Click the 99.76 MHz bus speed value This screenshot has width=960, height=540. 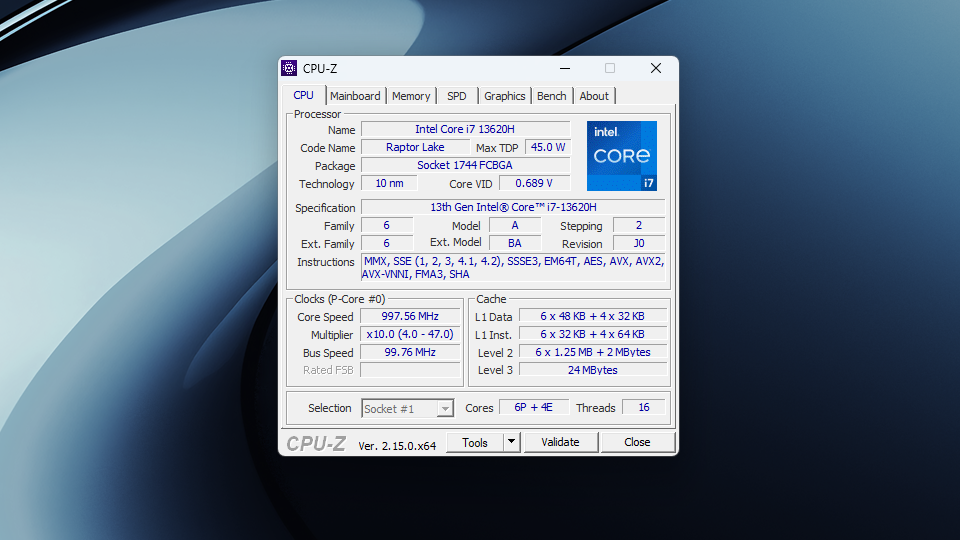(x=410, y=352)
